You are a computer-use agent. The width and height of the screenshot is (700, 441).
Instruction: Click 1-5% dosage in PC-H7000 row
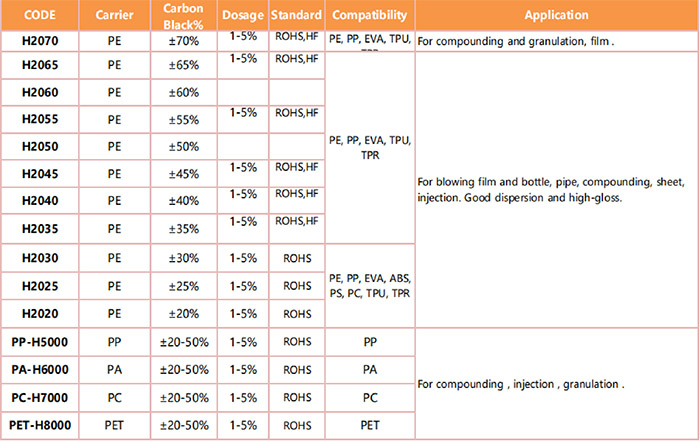coord(243,398)
